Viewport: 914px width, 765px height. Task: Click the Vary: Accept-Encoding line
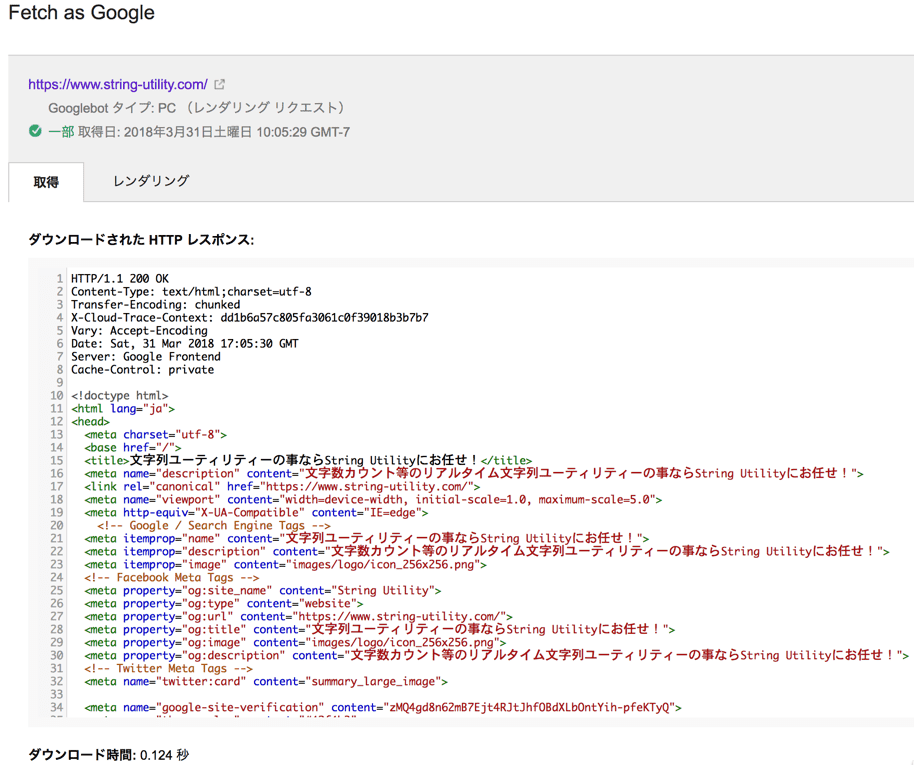[139, 331]
